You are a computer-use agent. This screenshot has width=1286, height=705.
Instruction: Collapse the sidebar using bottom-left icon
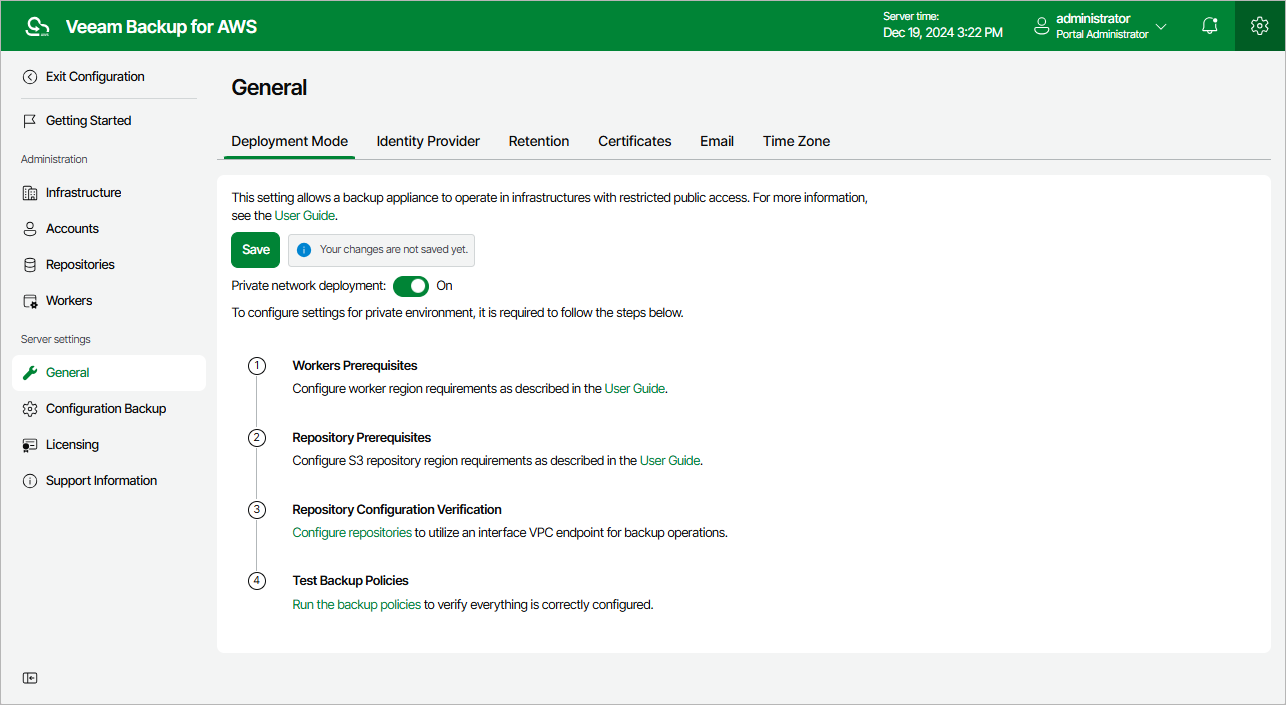click(30, 678)
